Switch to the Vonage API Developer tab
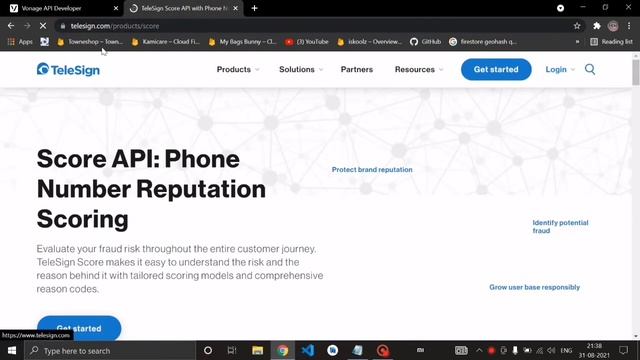The width and height of the screenshot is (640, 360). [x=61, y=8]
